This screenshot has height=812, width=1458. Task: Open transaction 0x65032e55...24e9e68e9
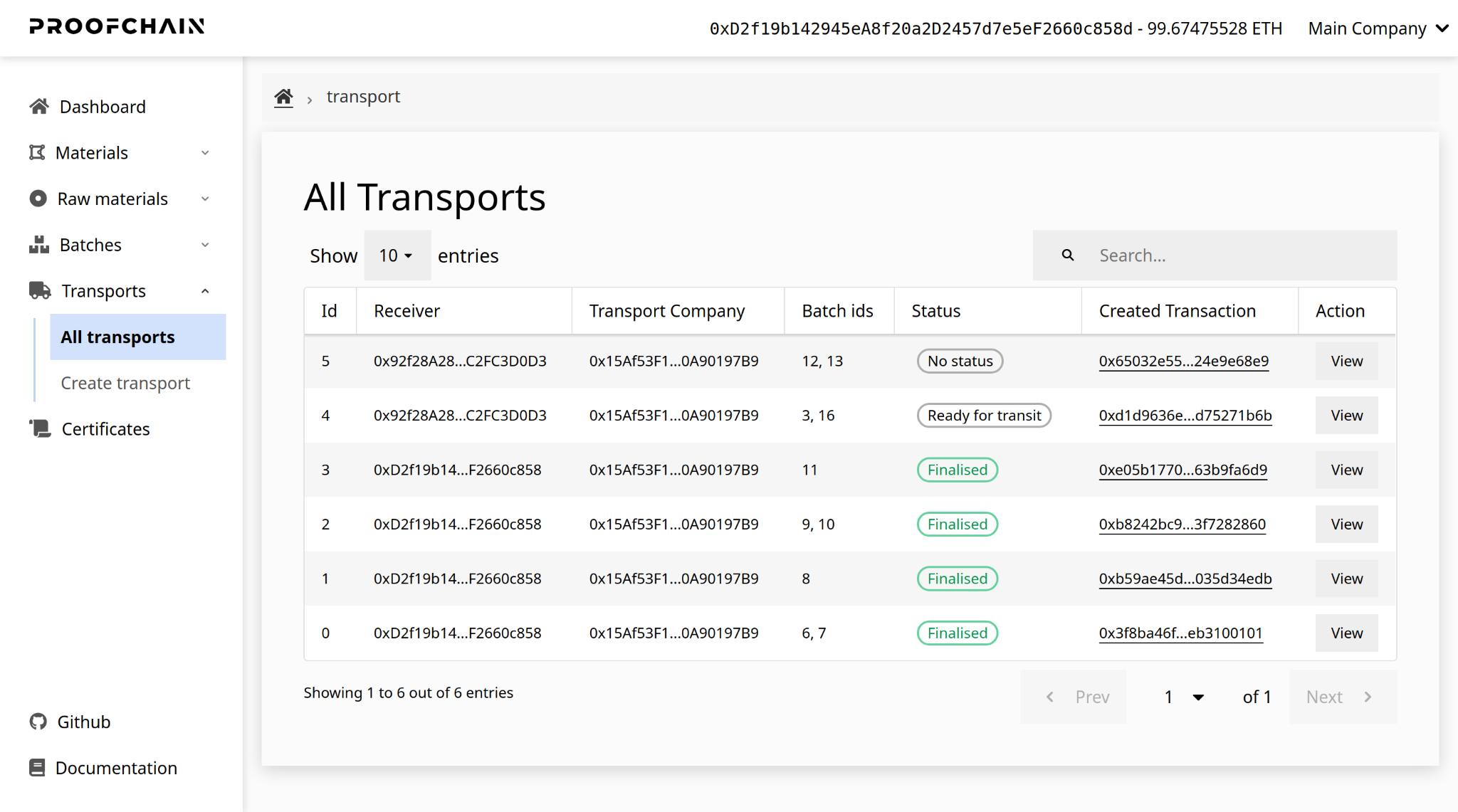pos(1183,361)
